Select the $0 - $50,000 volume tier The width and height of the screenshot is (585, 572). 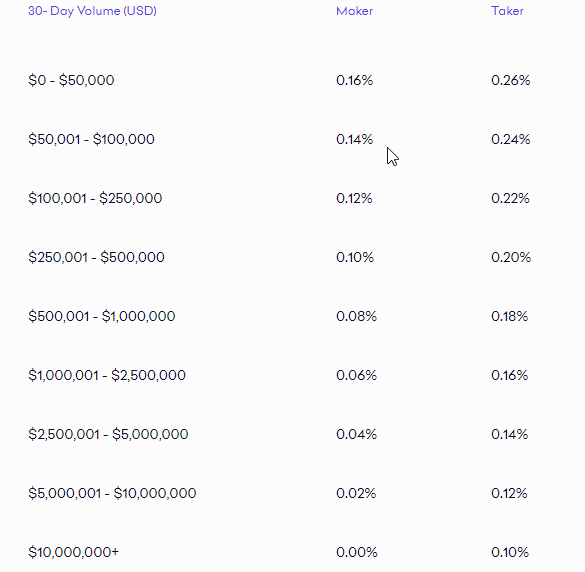pos(71,80)
